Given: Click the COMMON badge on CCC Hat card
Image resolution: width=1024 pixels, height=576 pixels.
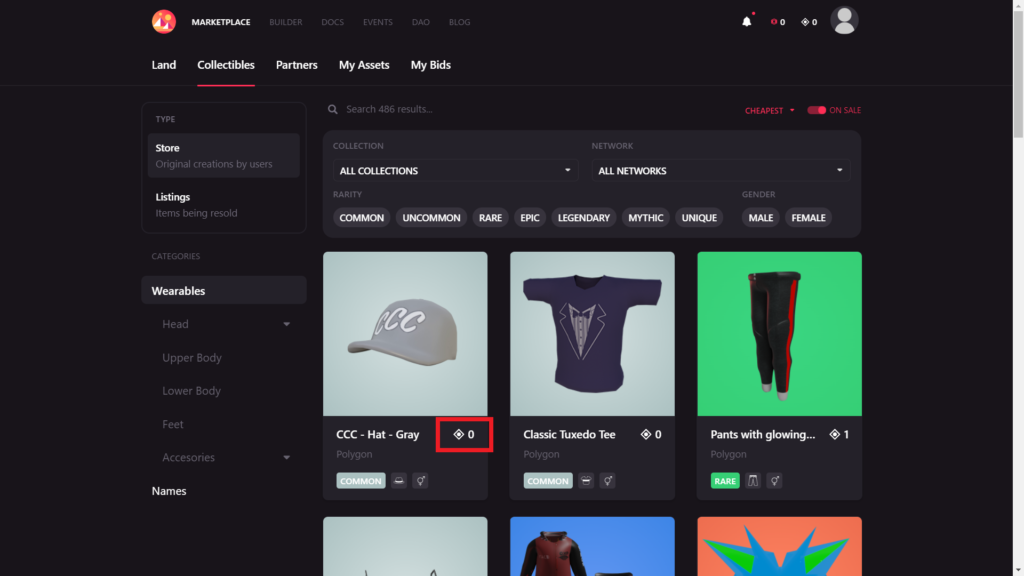Looking at the screenshot, I should click(x=360, y=481).
